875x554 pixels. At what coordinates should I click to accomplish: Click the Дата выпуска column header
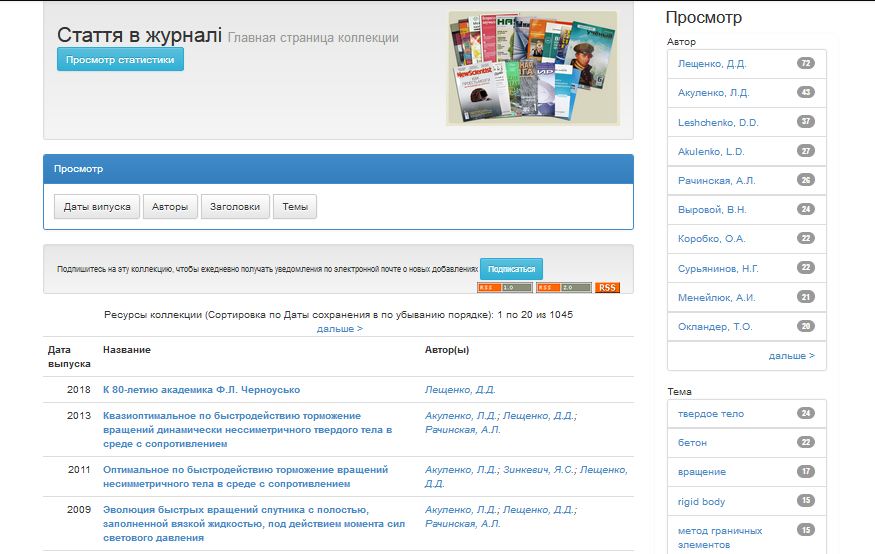69,357
